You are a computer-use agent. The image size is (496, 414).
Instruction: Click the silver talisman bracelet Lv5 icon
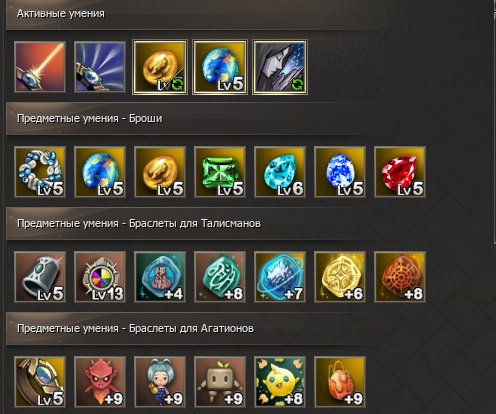point(40,277)
